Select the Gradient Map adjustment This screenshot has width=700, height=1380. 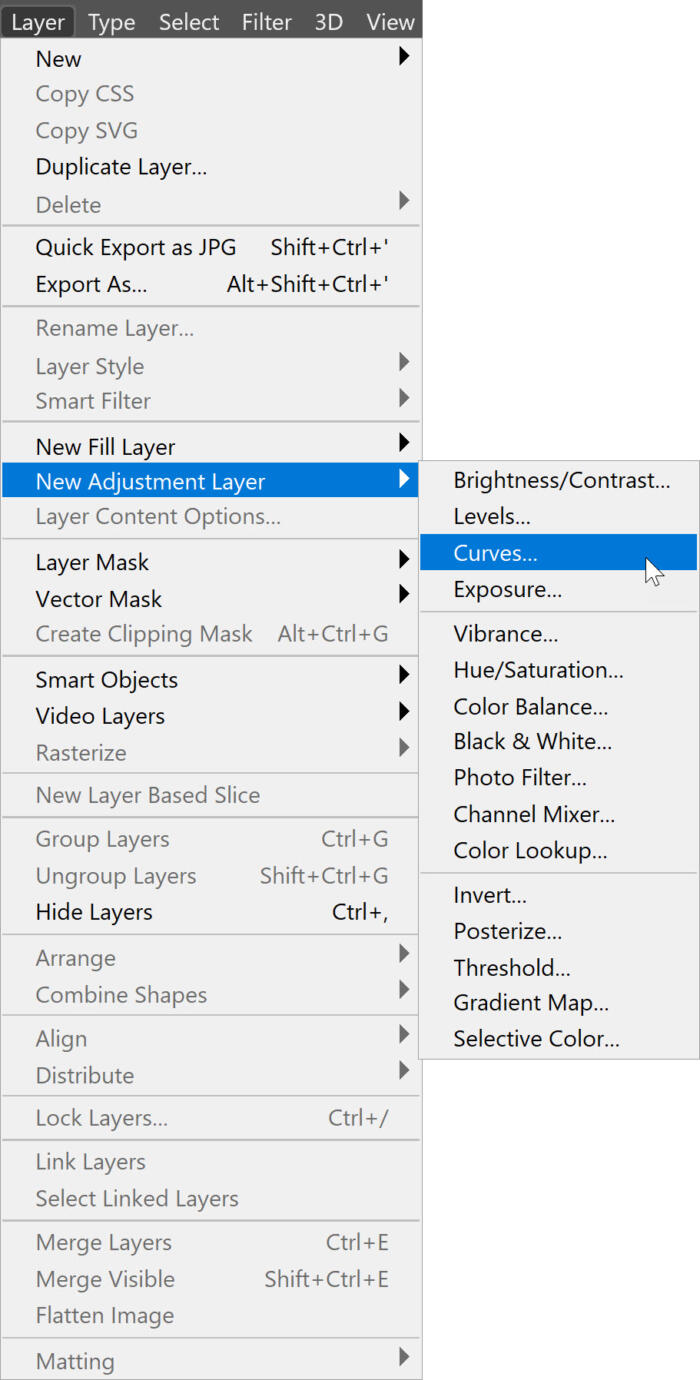pos(533,1002)
